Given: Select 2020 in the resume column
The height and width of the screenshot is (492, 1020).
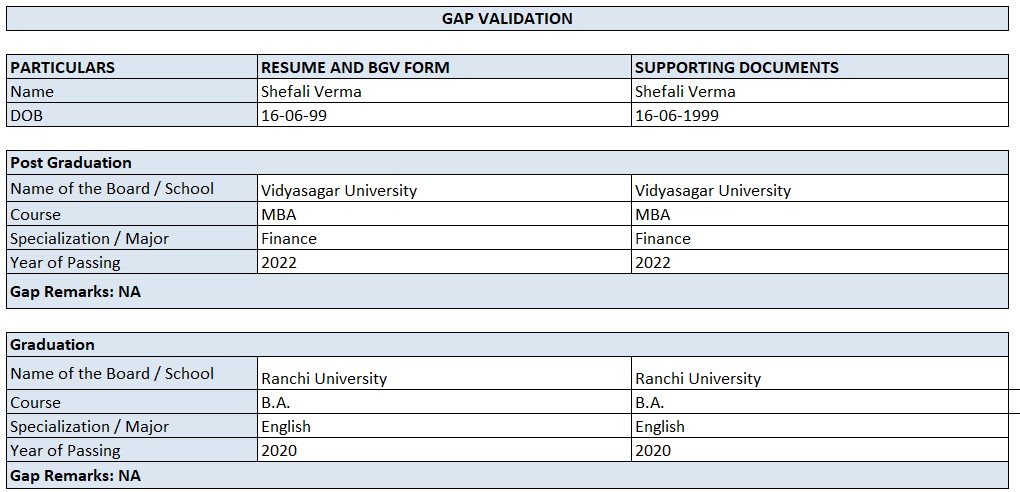Looking at the screenshot, I should tap(279, 450).
